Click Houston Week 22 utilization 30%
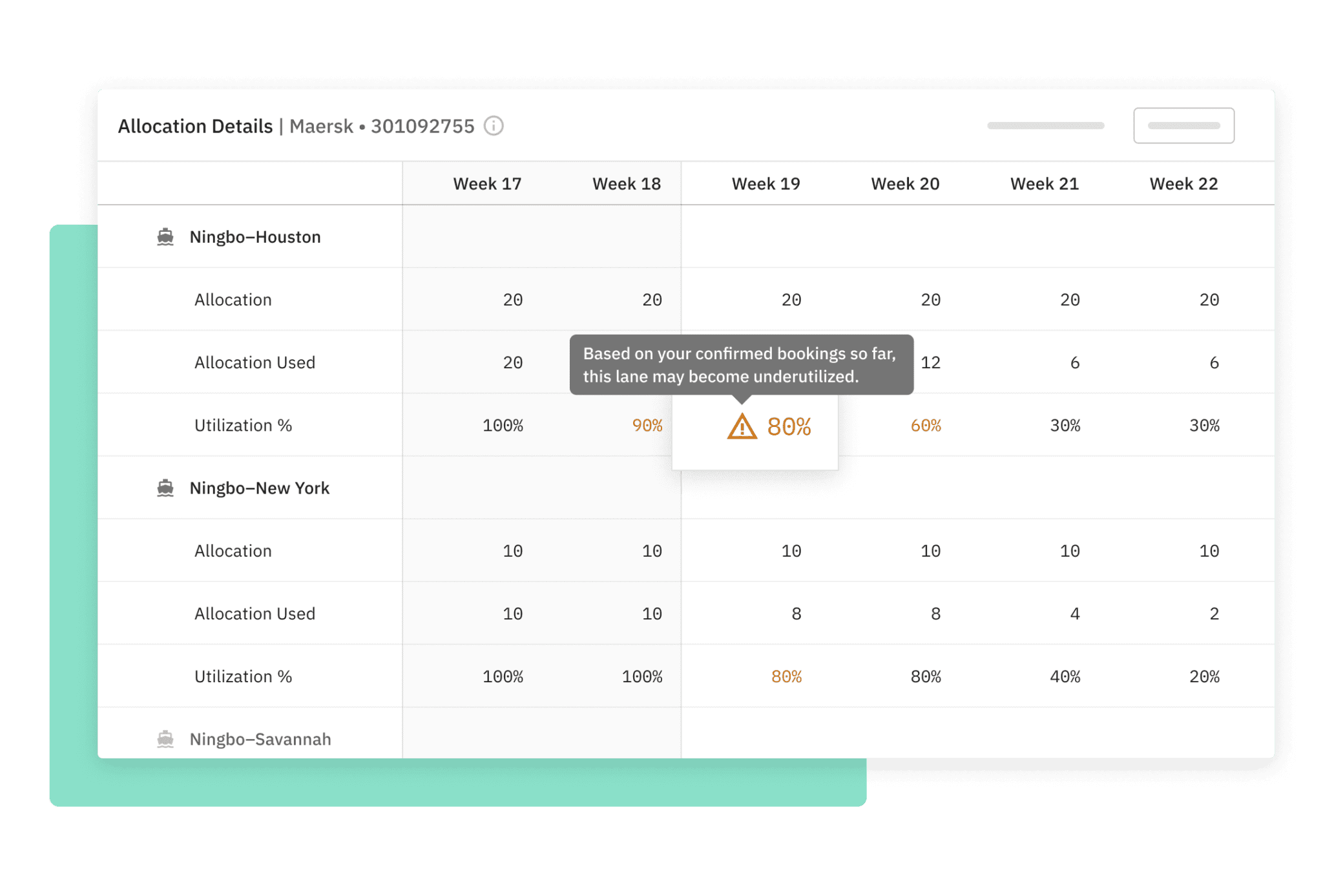This screenshot has width=1323, height=896. pos(1204,425)
